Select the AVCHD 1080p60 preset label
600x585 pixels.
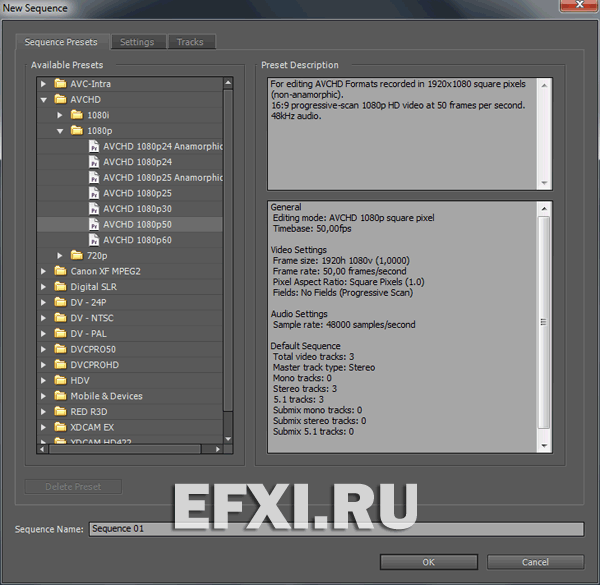(137, 240)
